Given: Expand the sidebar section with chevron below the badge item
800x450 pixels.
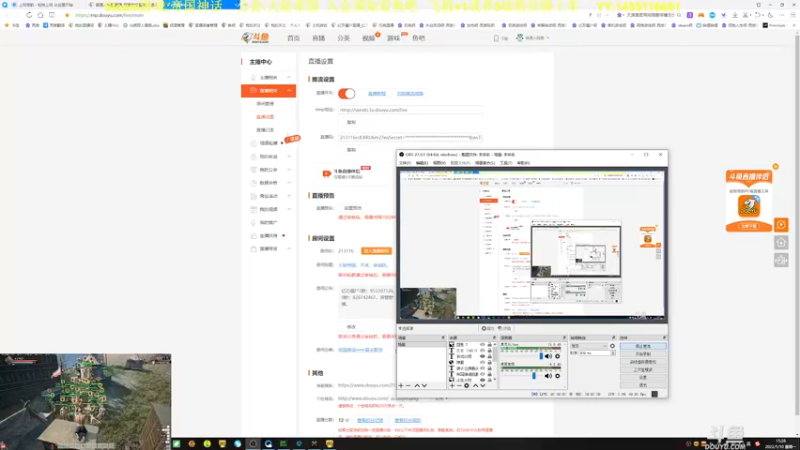Looking at the screenshot, I should point(268,157).
